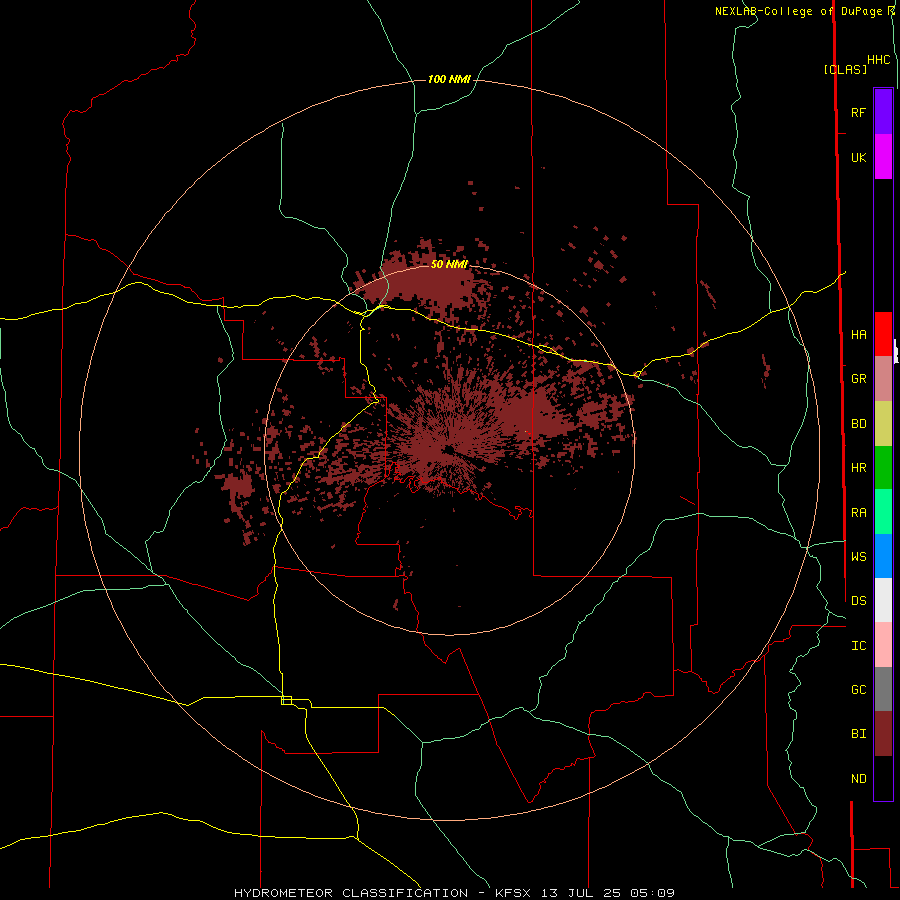Click the 13 JUL 25 date text
The image size is (900, 900).
(582, 893)
